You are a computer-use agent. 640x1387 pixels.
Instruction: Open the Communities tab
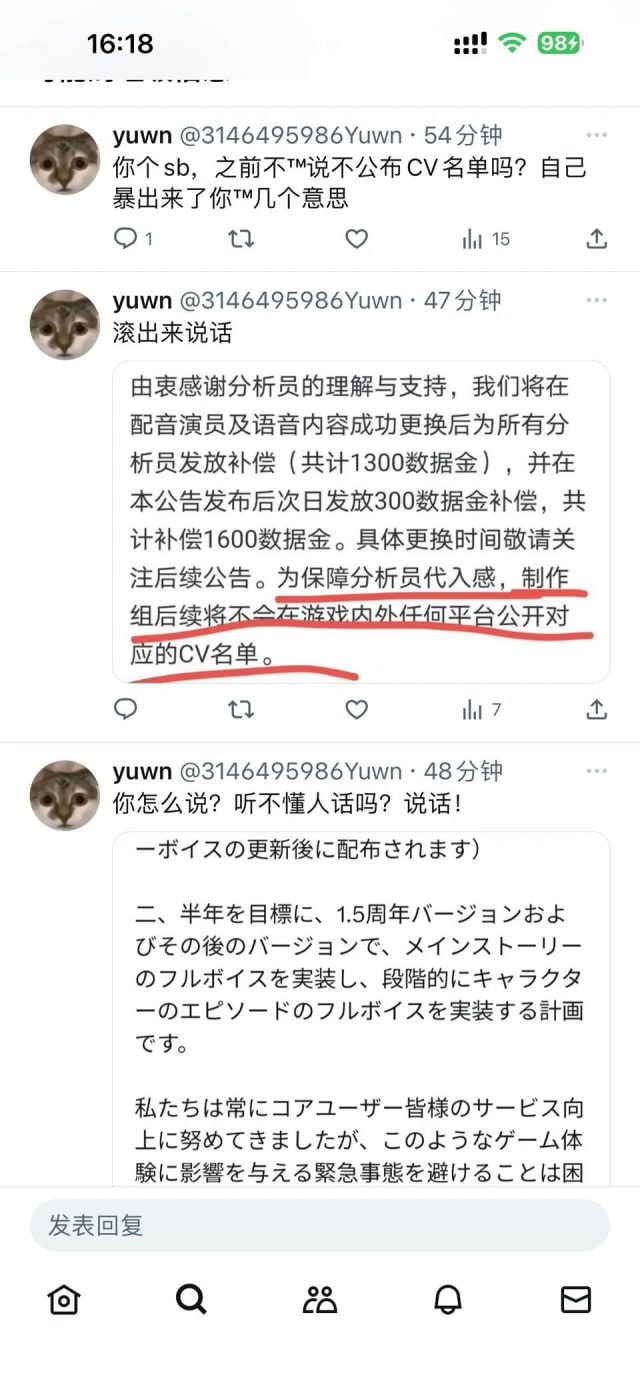pos(319,1299)
